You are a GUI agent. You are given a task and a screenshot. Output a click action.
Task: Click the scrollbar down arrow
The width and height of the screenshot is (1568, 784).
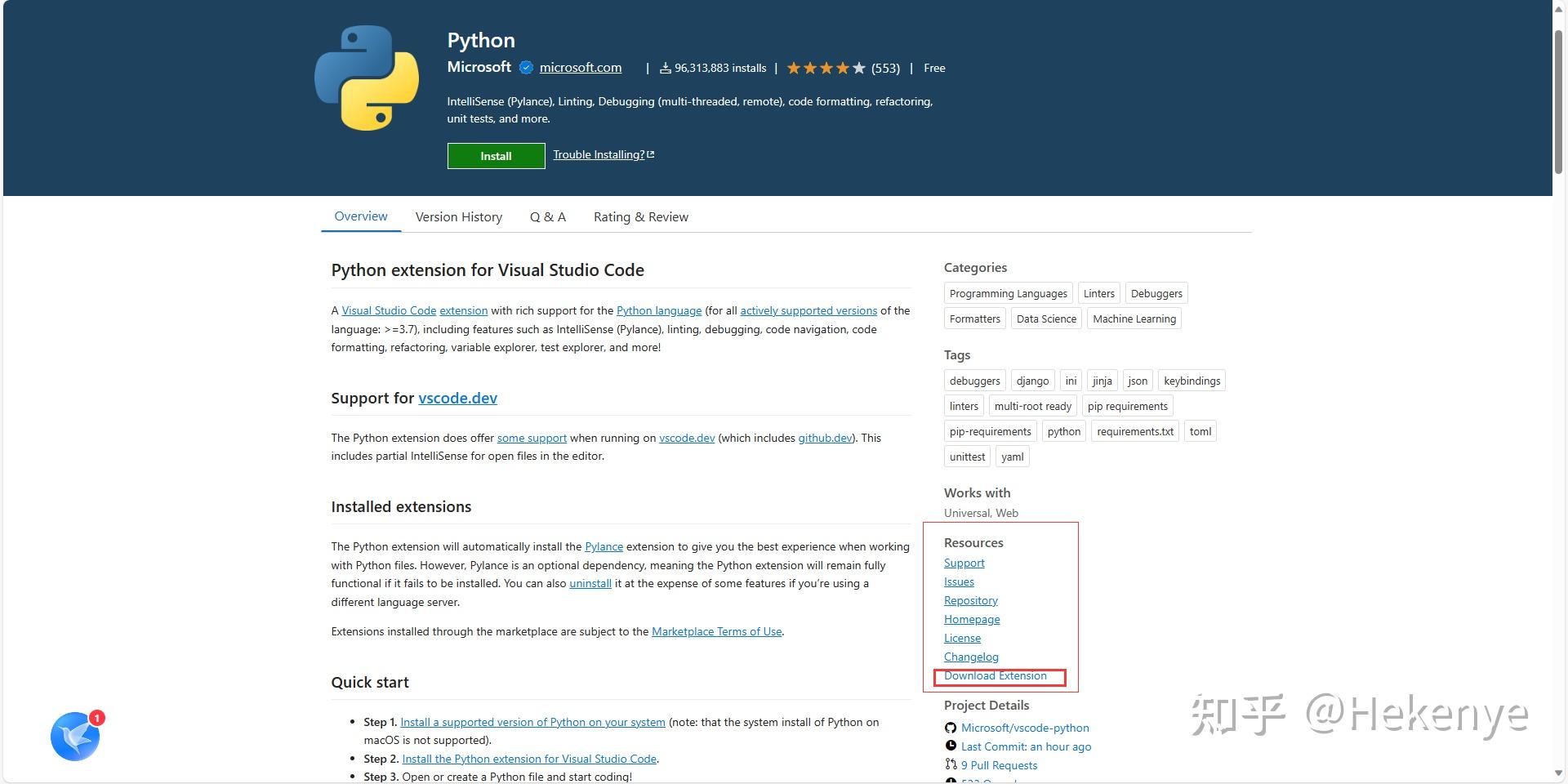1558,773
